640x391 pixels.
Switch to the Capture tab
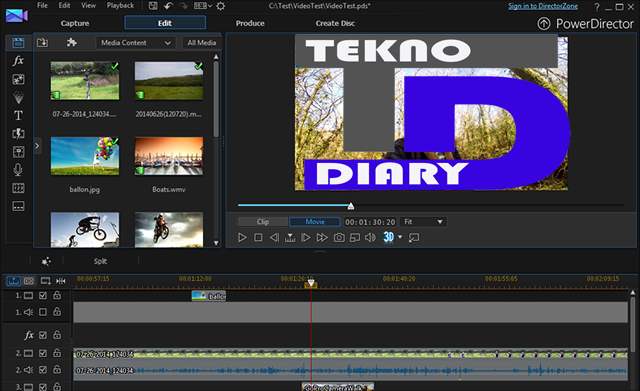click(75, 23)
